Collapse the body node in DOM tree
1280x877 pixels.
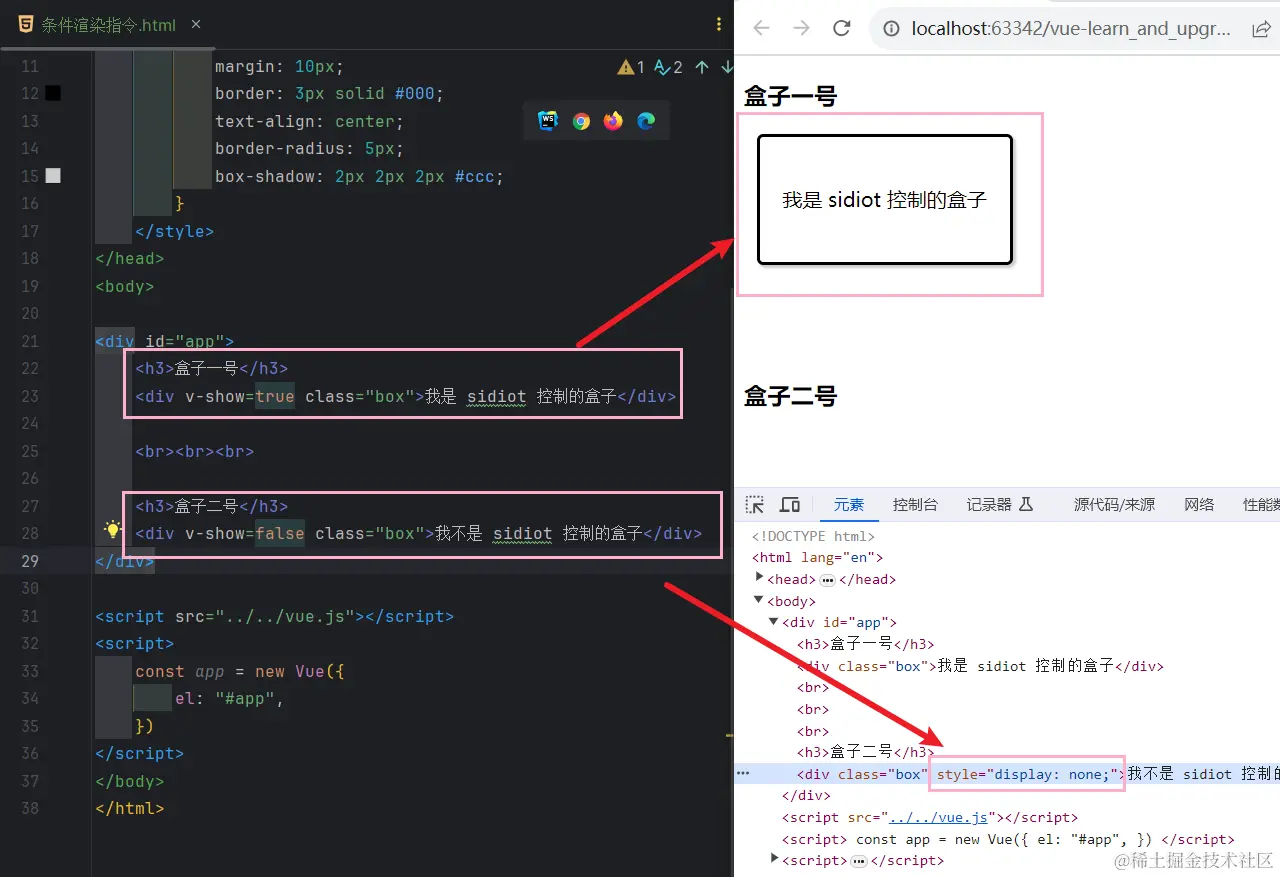point(760,600)
